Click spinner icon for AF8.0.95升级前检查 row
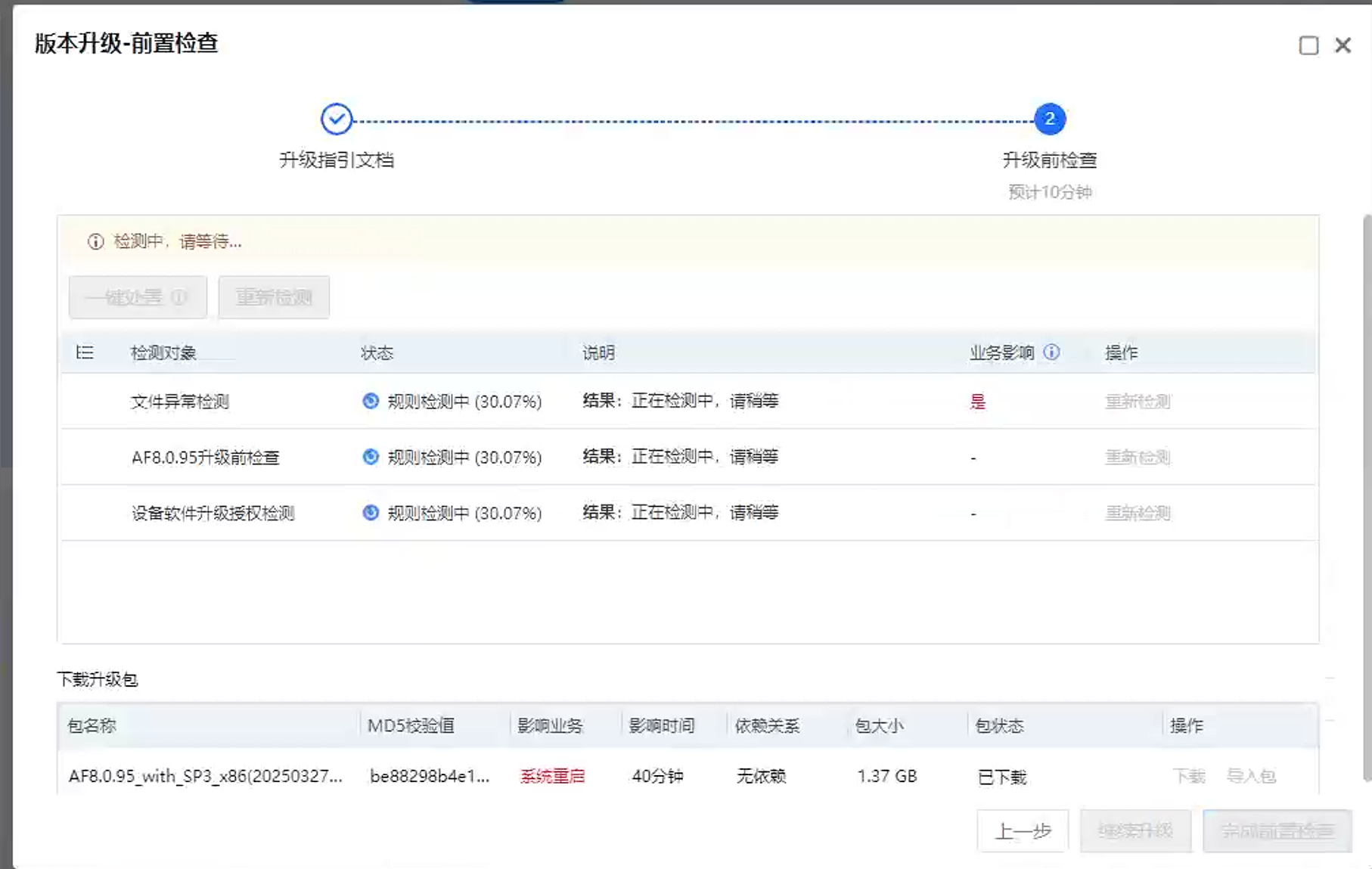 click(371, 457)
